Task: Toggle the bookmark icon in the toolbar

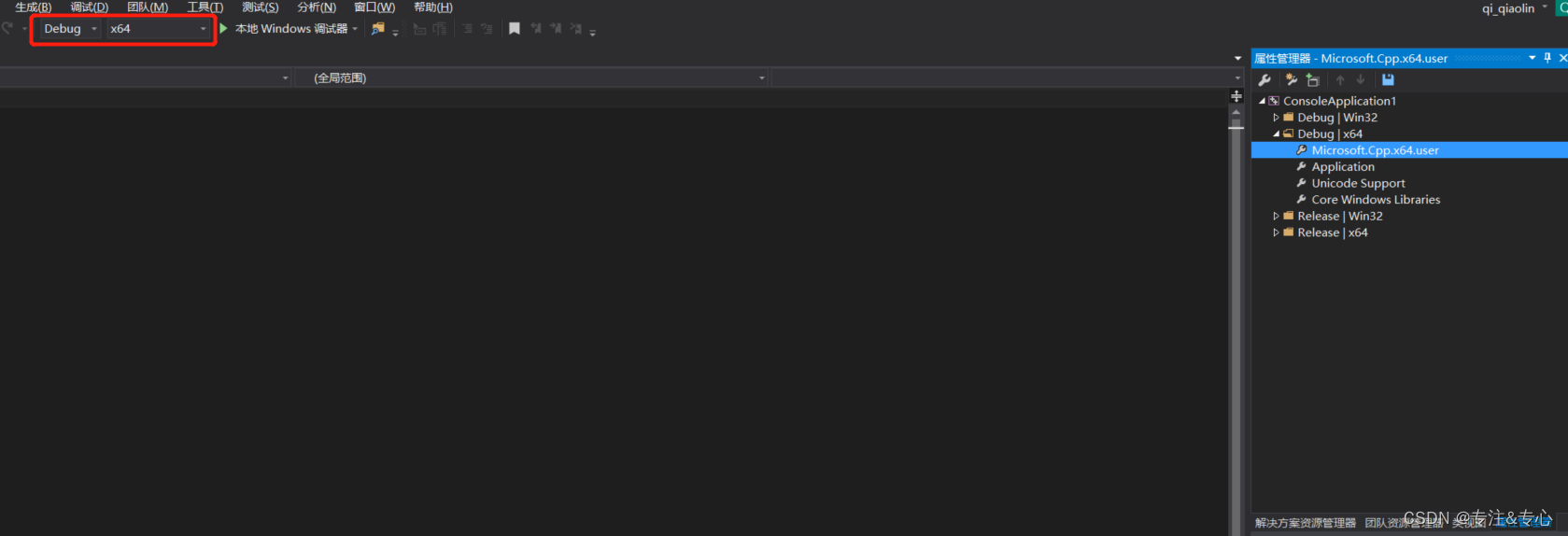Action: (514, 29)
